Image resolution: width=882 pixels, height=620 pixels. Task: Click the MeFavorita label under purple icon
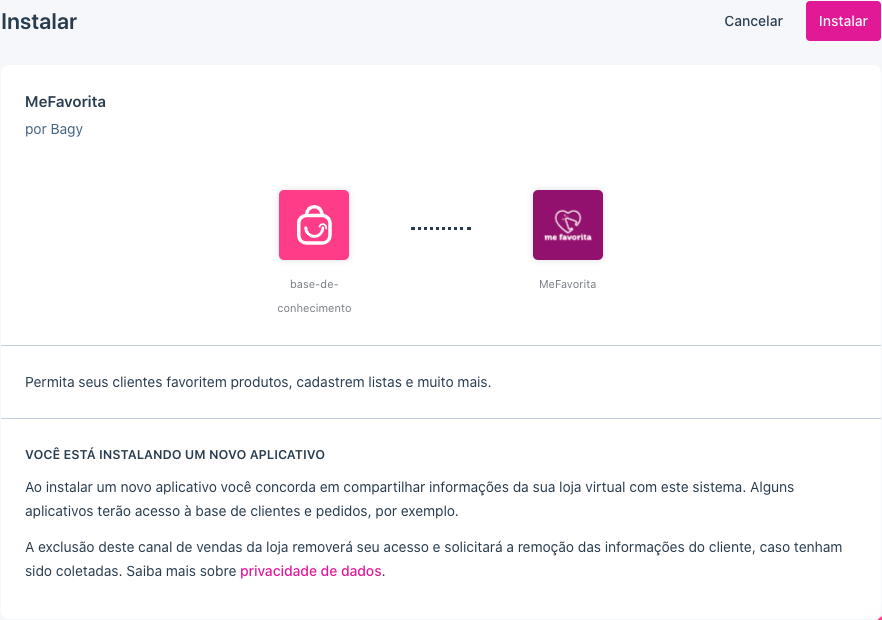568,284
